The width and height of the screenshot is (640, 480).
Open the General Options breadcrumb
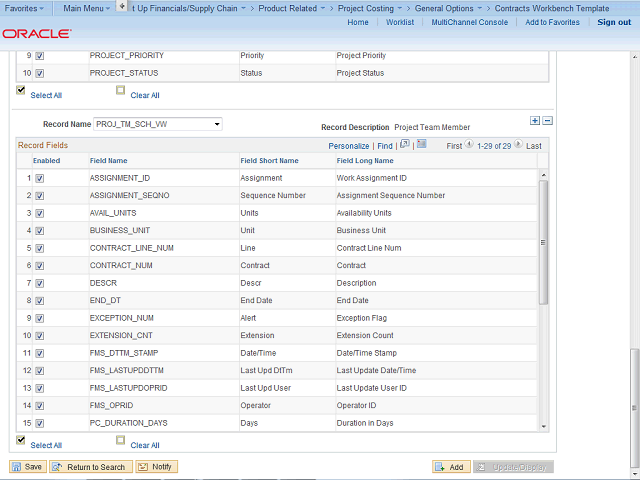pyautogui.click(x=449, y=8)
